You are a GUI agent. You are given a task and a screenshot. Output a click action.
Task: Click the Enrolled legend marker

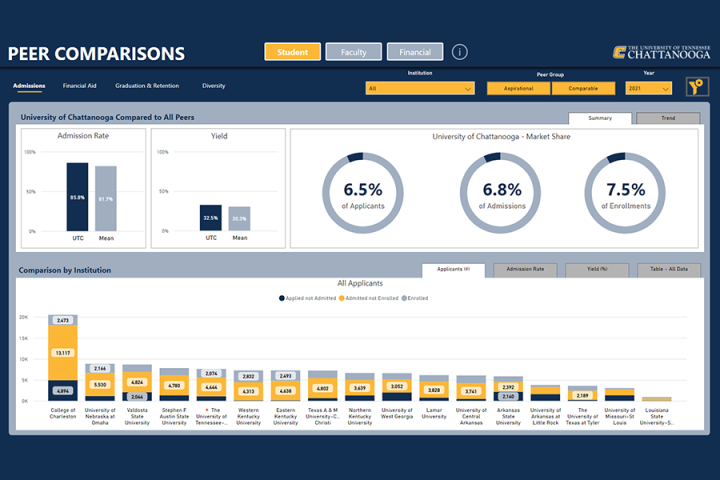(x=404, y=298)
